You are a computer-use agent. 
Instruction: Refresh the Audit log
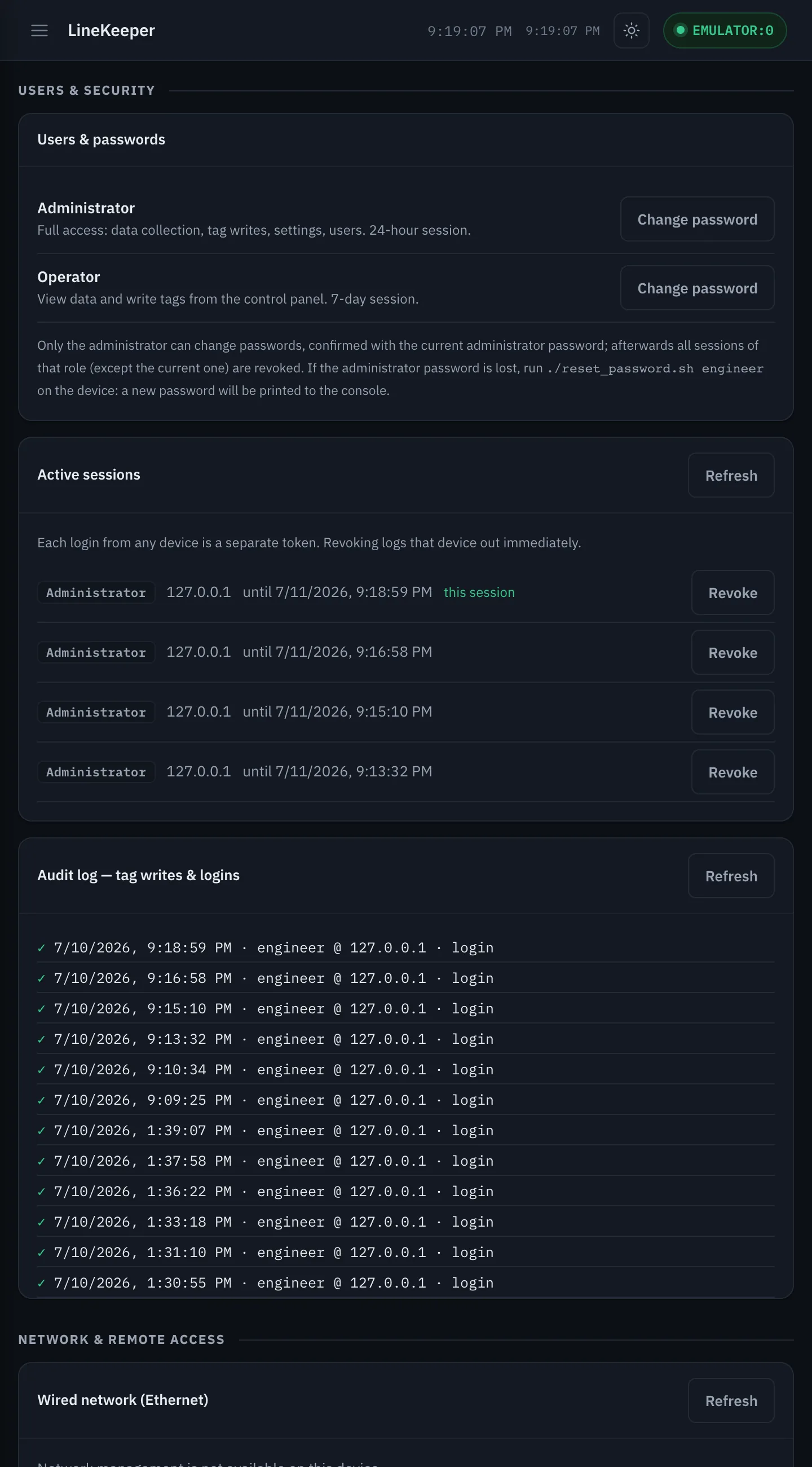[x=731, y=876]
